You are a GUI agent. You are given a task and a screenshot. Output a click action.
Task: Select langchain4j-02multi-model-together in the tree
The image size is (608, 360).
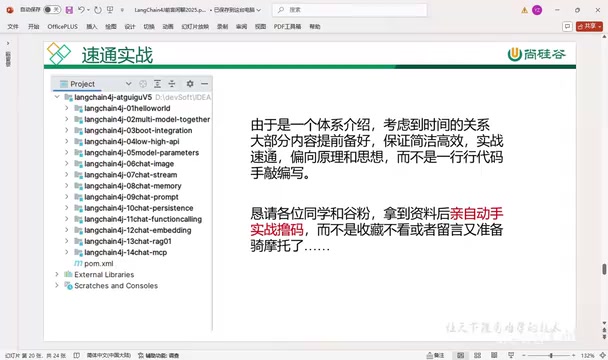(x=147, y=119)
